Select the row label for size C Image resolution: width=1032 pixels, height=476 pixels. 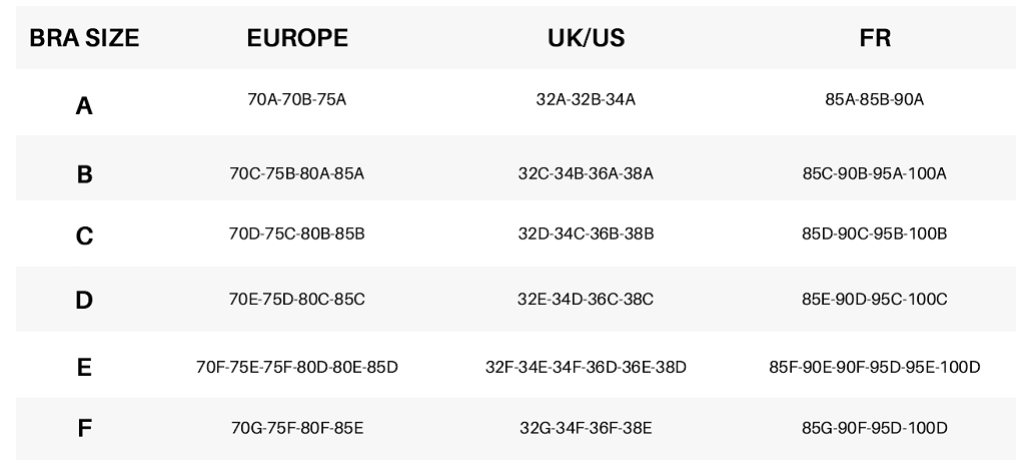pos(84,236)
